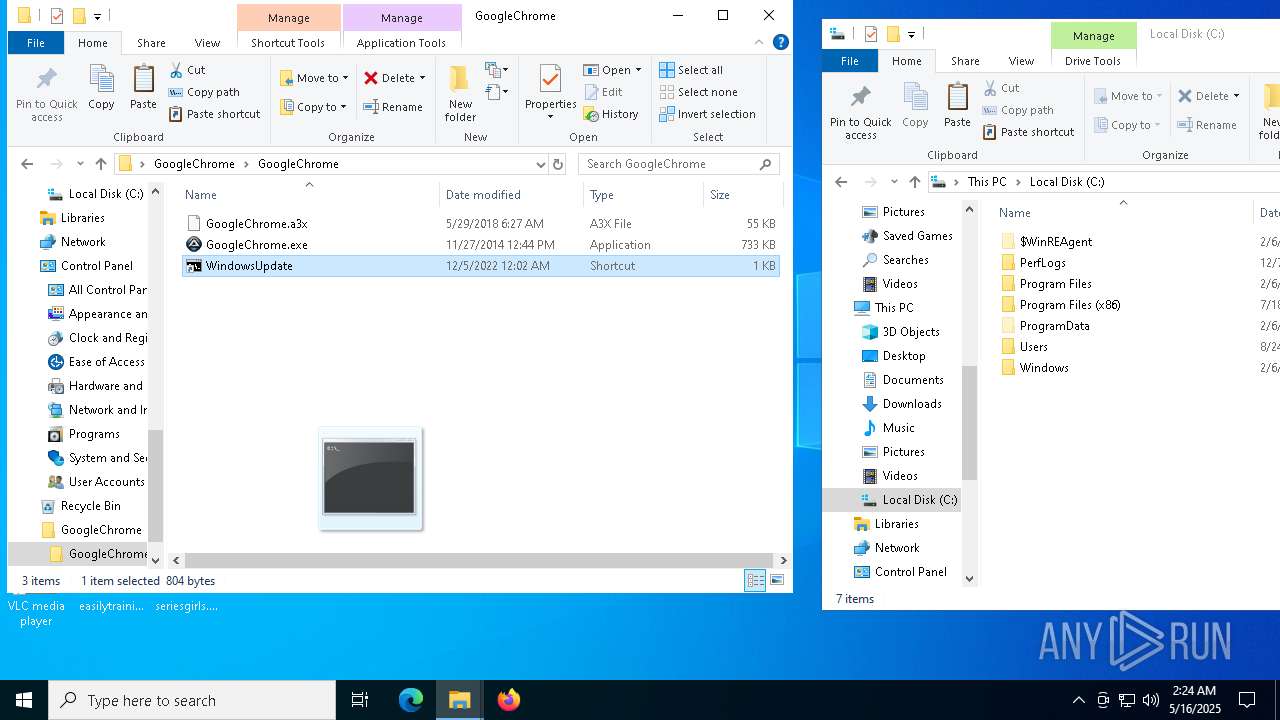Screen dimensions: 1280x720
Task: Click the Search GoogleChrome input field
Action: [678, 164]
